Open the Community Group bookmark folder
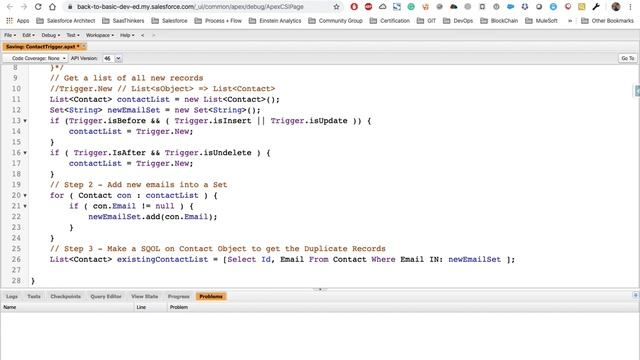 coord(336,21)
